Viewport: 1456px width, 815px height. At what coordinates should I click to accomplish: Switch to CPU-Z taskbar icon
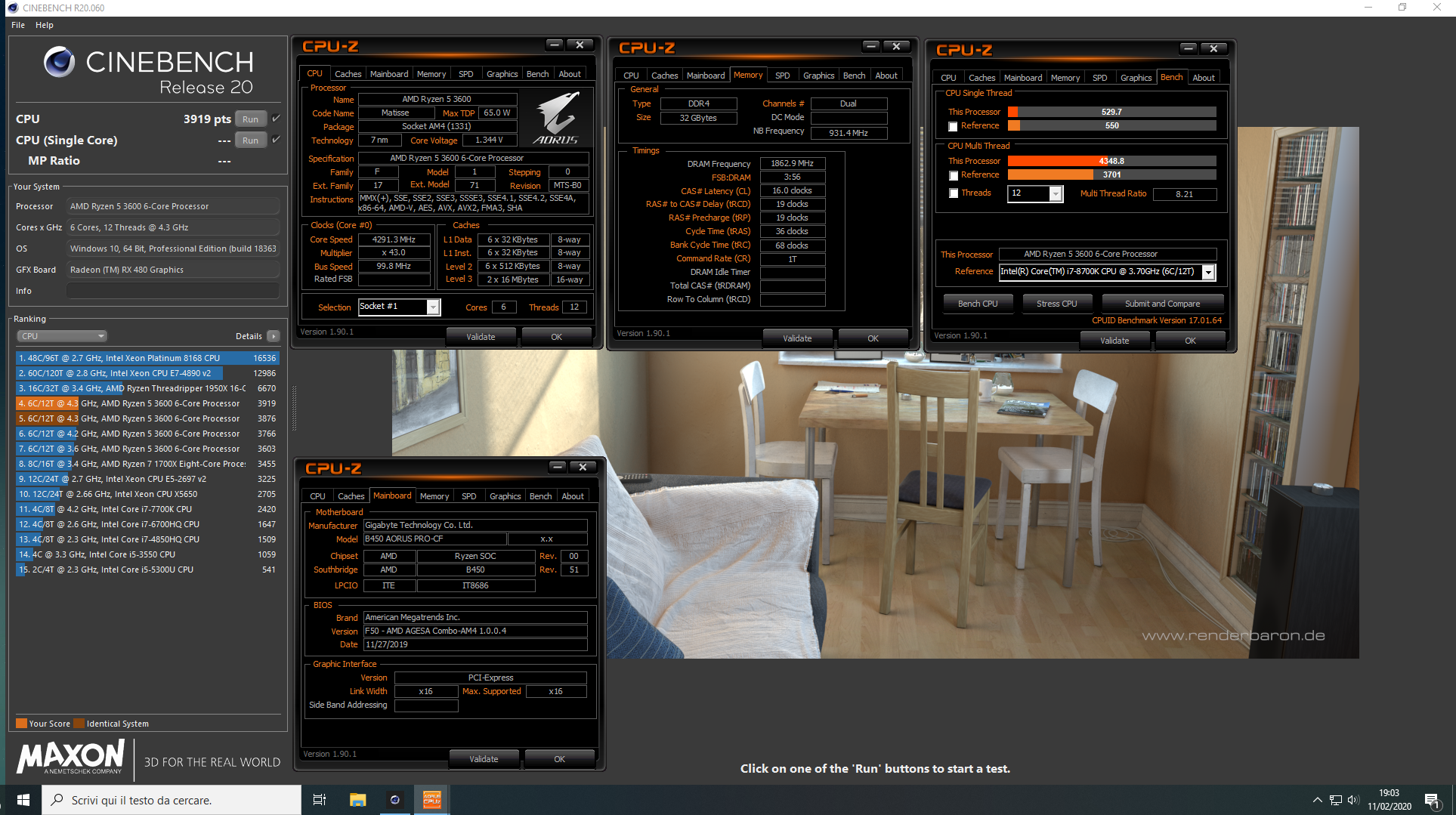(x=431, y=800)
